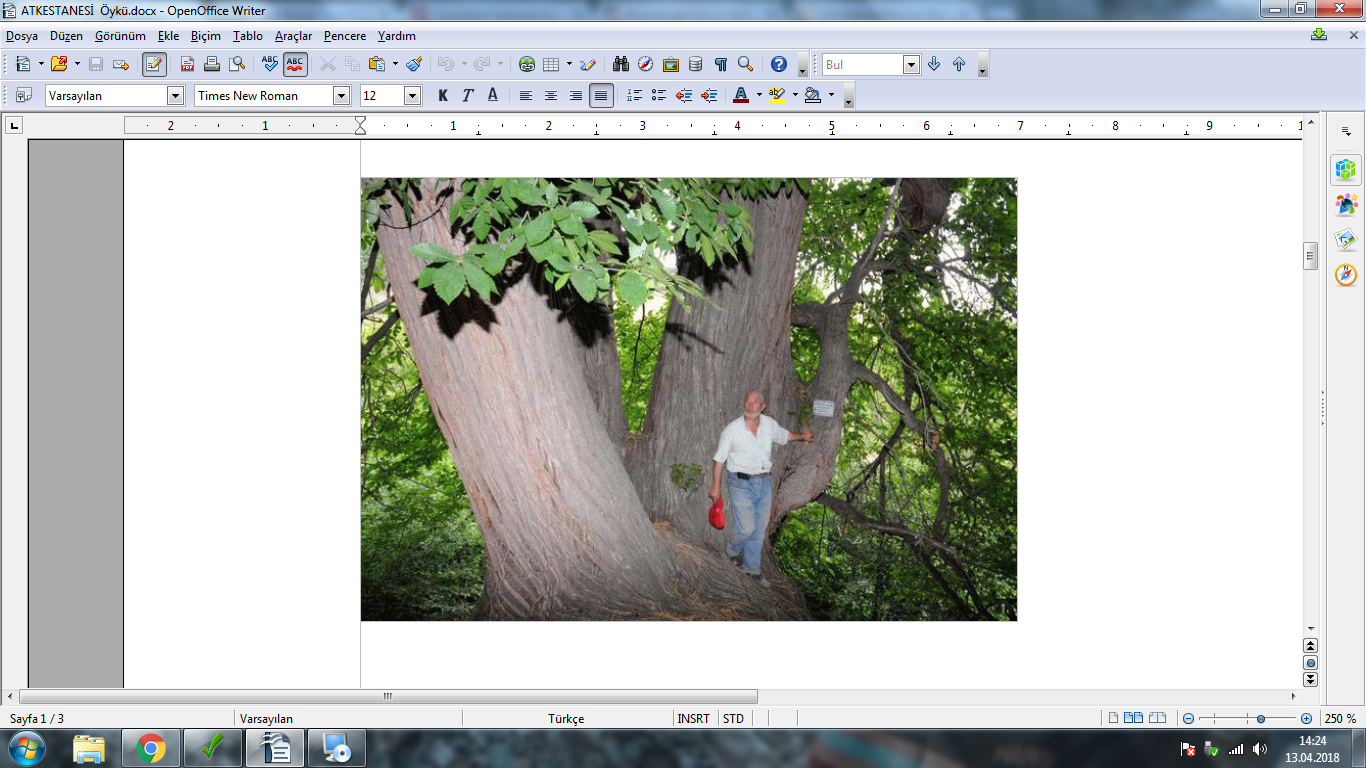Open Times New Roman font dropdown
The height and width of the screenshot is (768, 1366).
[x=342, y=95]
